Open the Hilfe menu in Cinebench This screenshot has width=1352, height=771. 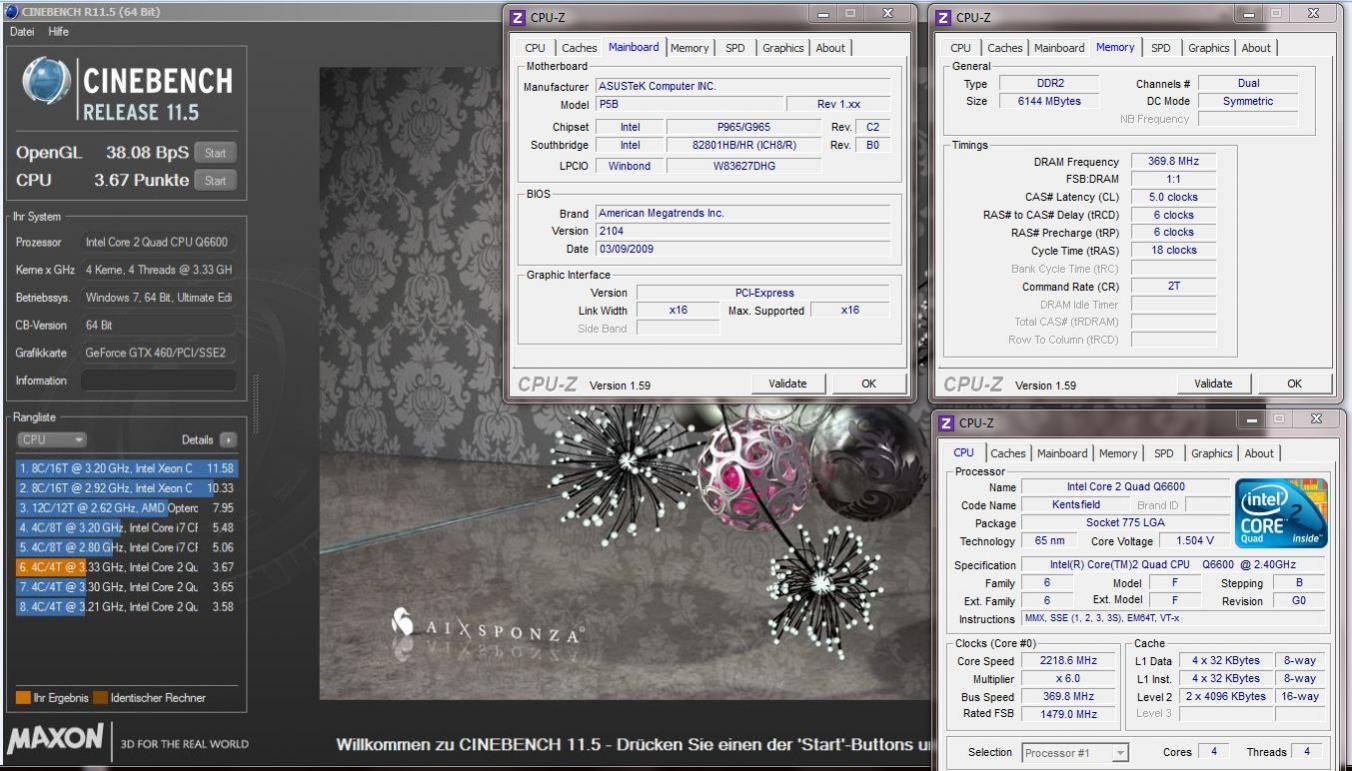(59, 32)
